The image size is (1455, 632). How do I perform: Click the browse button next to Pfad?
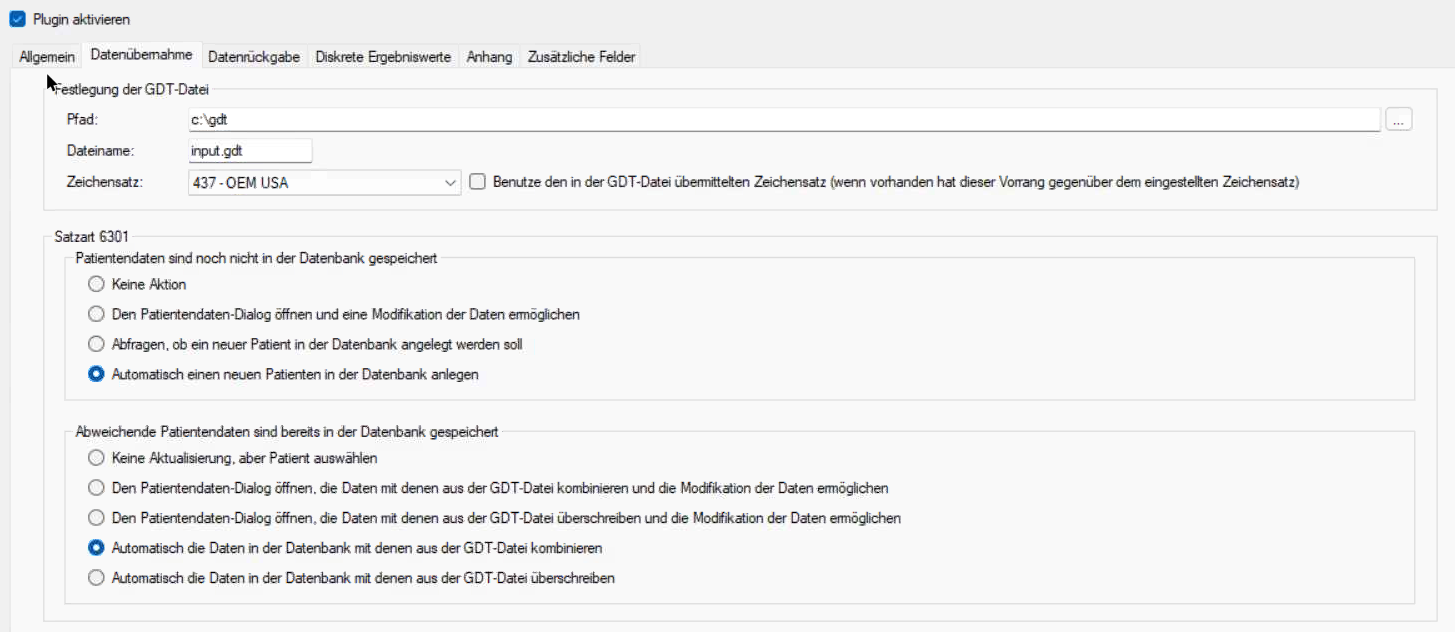tap(1398, 120)
